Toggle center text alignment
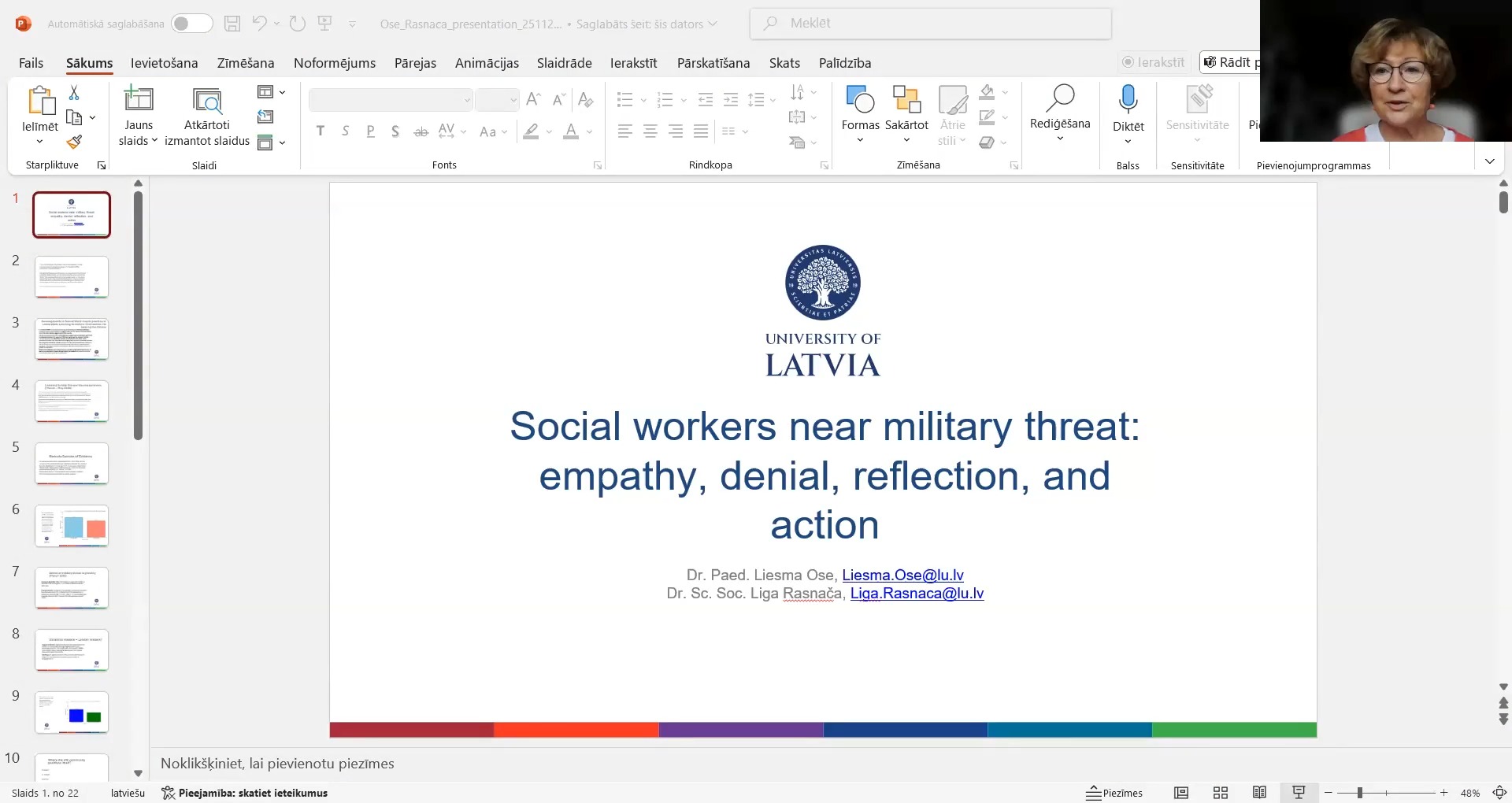 [x=650, y=131]
